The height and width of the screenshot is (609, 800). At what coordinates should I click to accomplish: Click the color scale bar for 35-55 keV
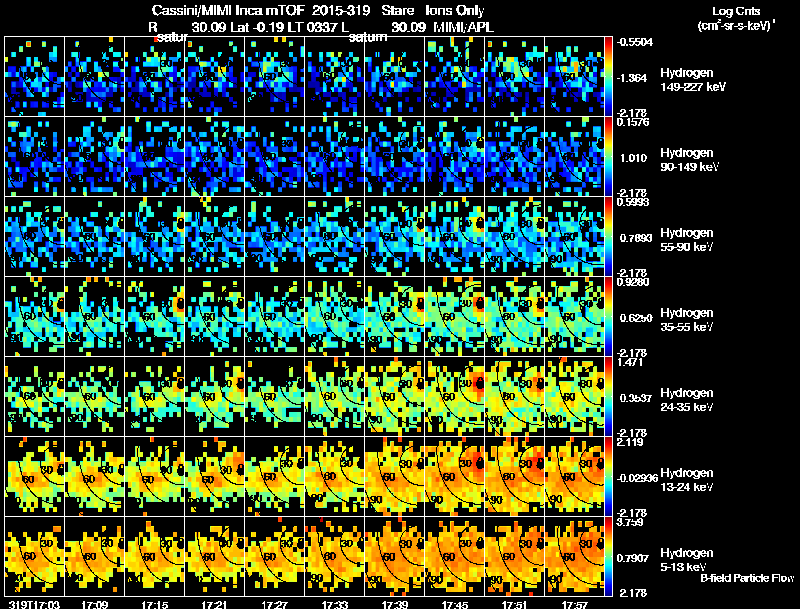pos(608,317)
